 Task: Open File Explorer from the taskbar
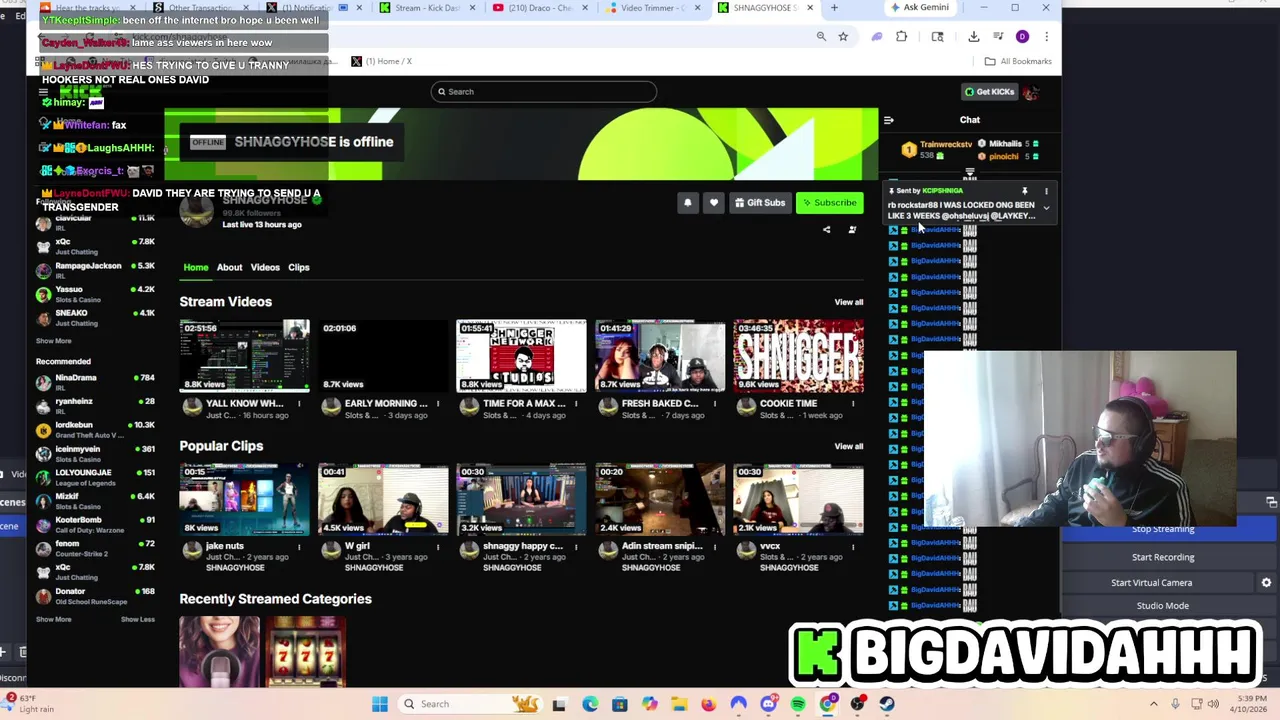(x=679, y=704)
